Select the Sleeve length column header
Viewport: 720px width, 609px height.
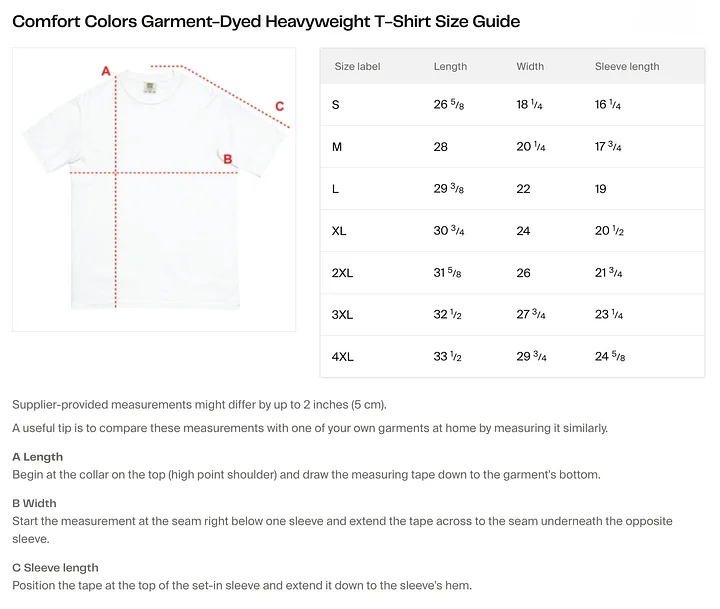point(627,67)
